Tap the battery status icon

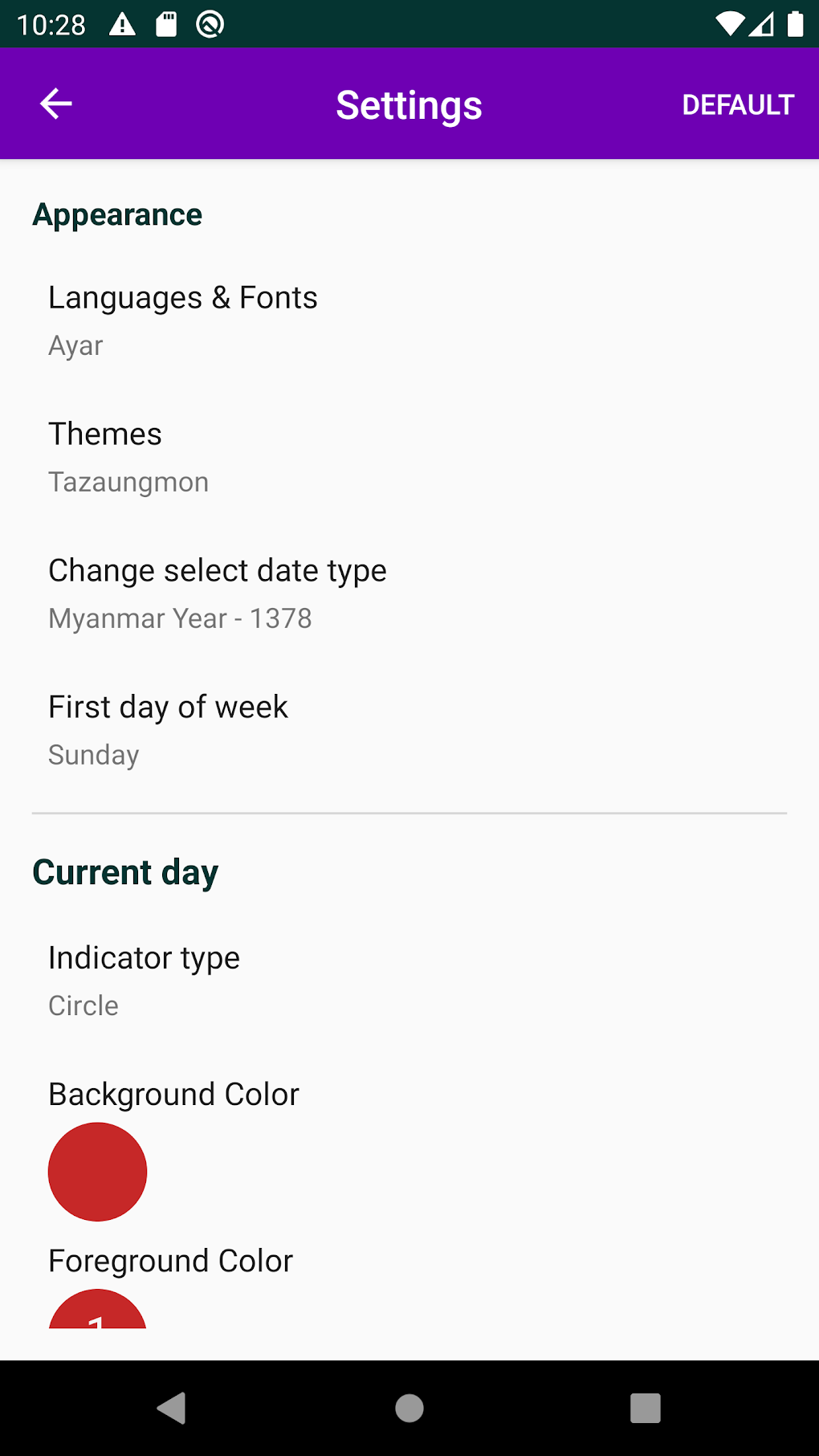[795, 25]
